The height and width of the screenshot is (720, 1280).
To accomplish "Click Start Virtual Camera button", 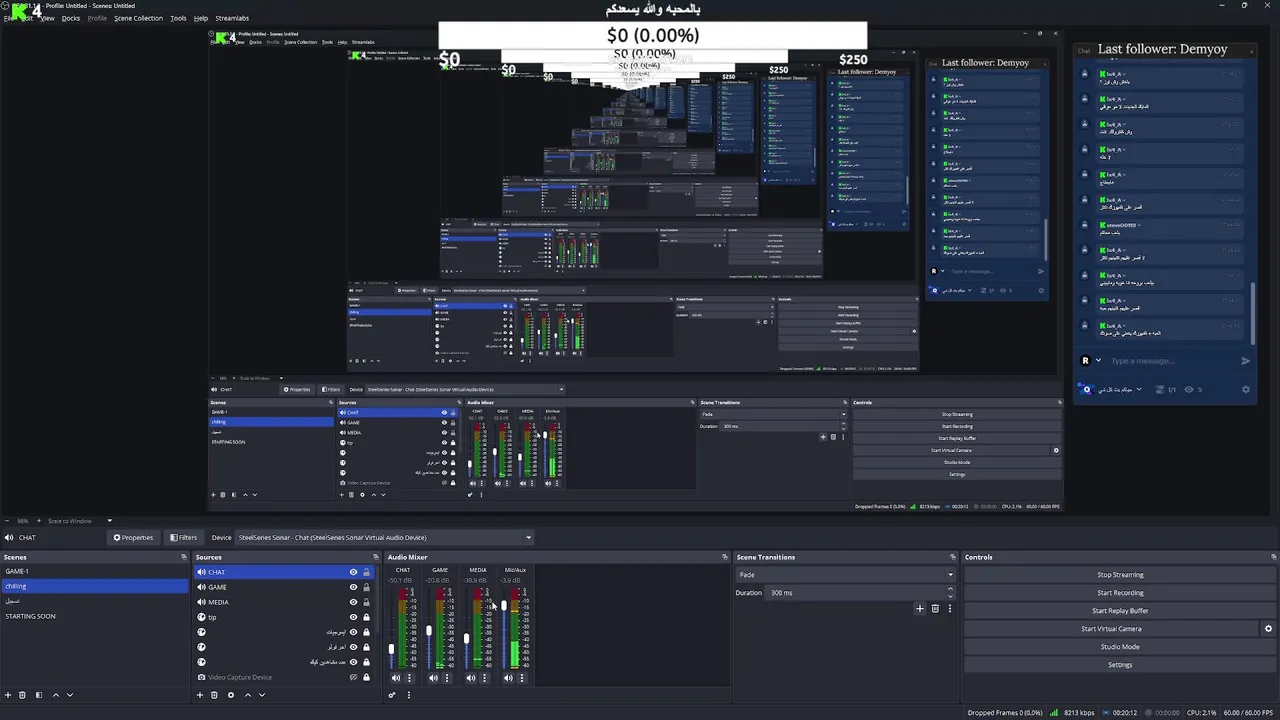I will pos(1111,629).
